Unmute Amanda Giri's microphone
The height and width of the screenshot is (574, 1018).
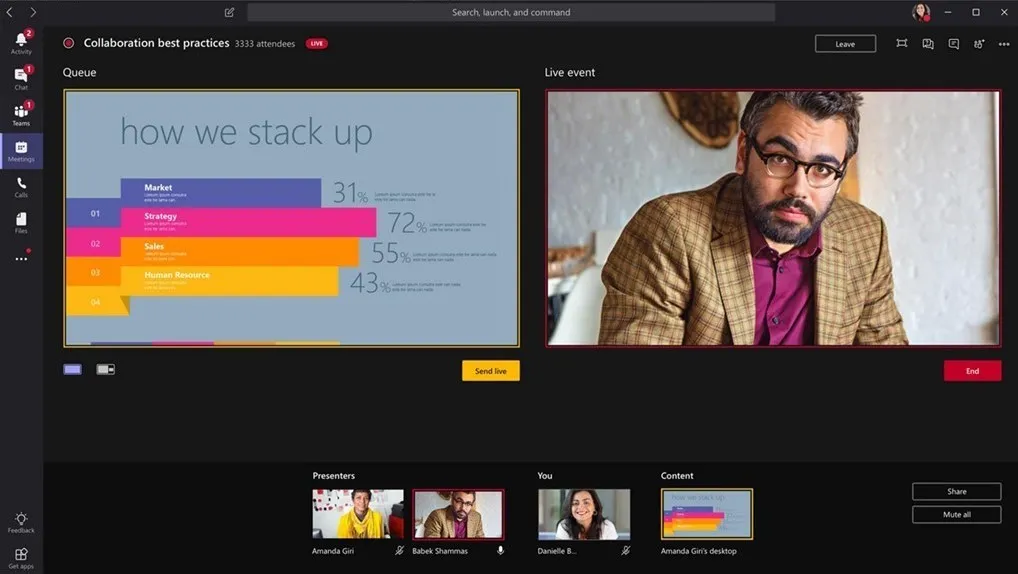(x=399, y=551)
